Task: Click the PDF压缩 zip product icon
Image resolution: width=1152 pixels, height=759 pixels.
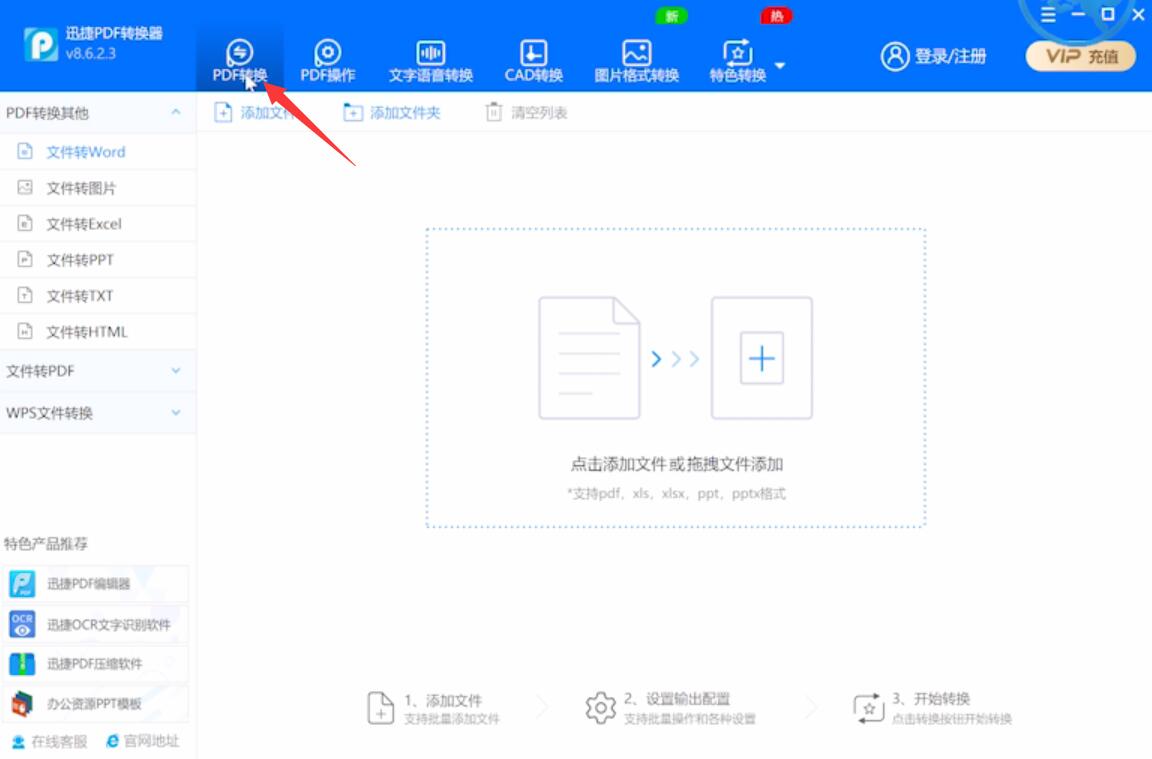Action: pyautogui.click(x=22, y=664)
